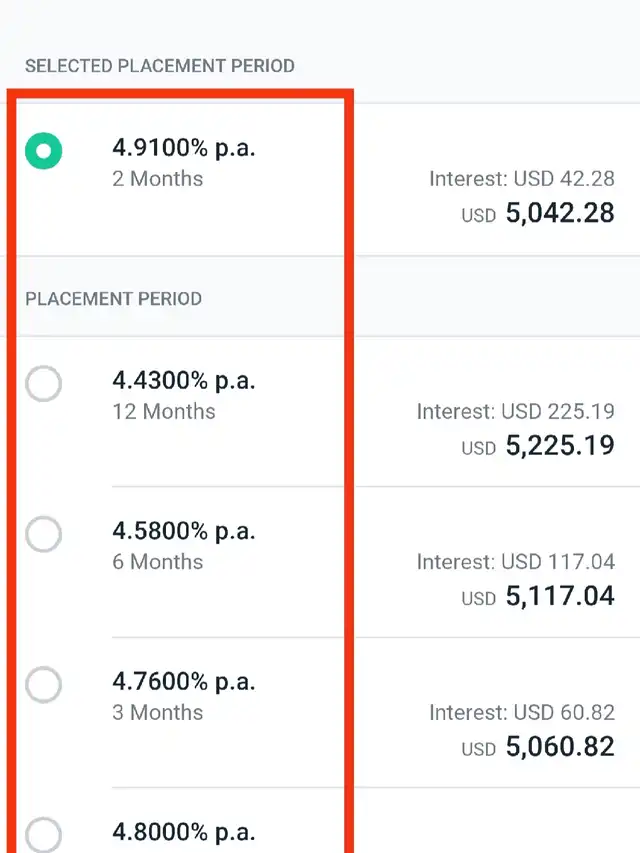Select the 4.8000% p.a. radio button

point(44,835)
